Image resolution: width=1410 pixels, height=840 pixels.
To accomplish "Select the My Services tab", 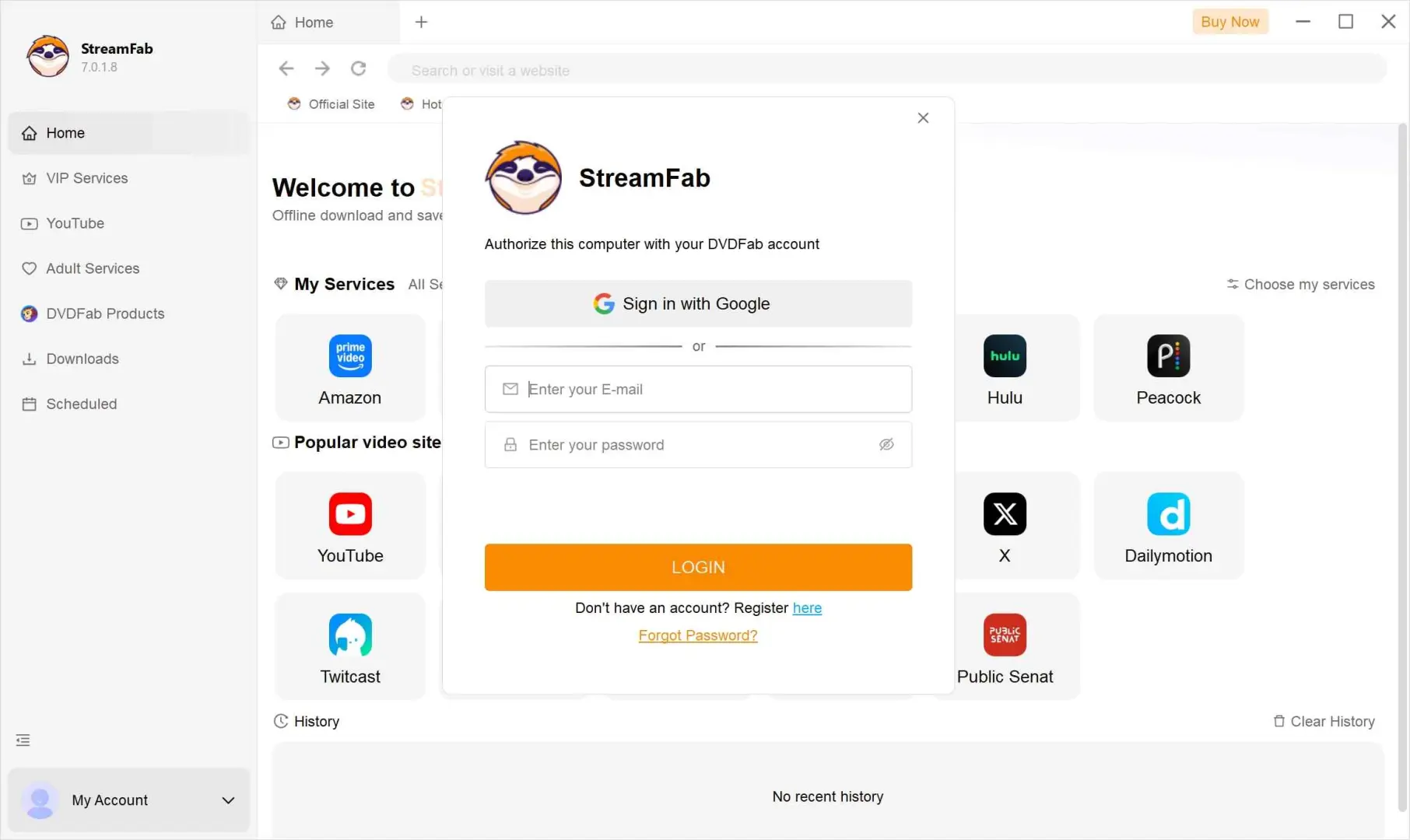I will click(x=344, y=285).
